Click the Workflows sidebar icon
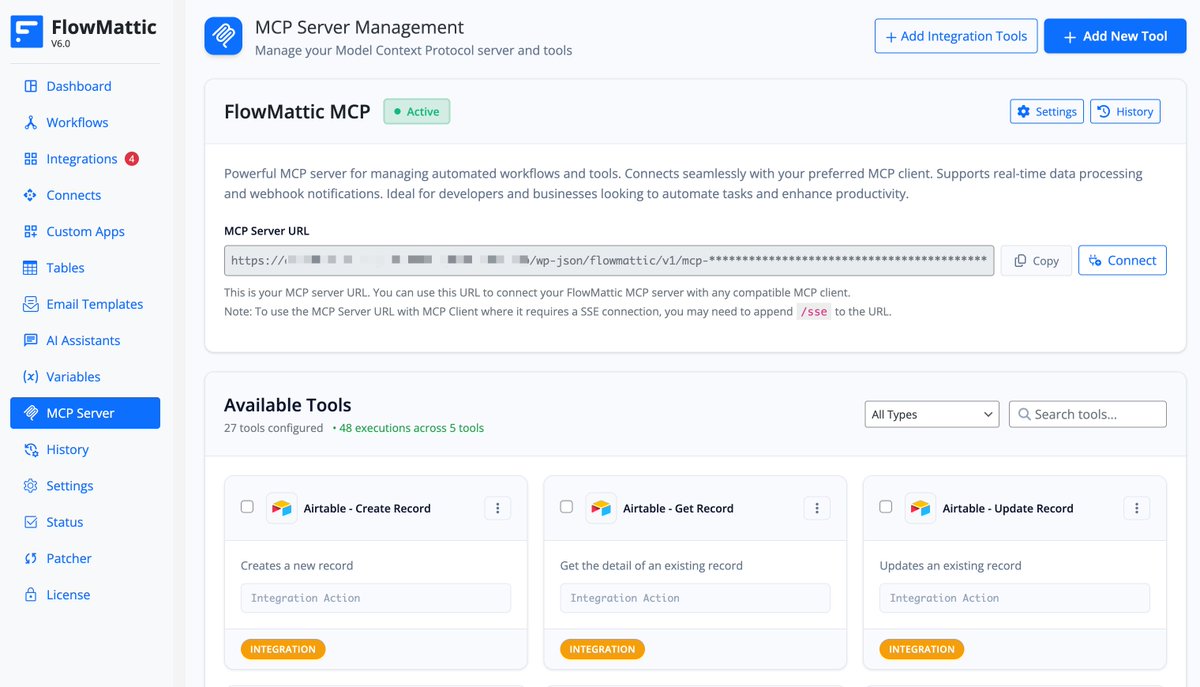 pos(30,122)
